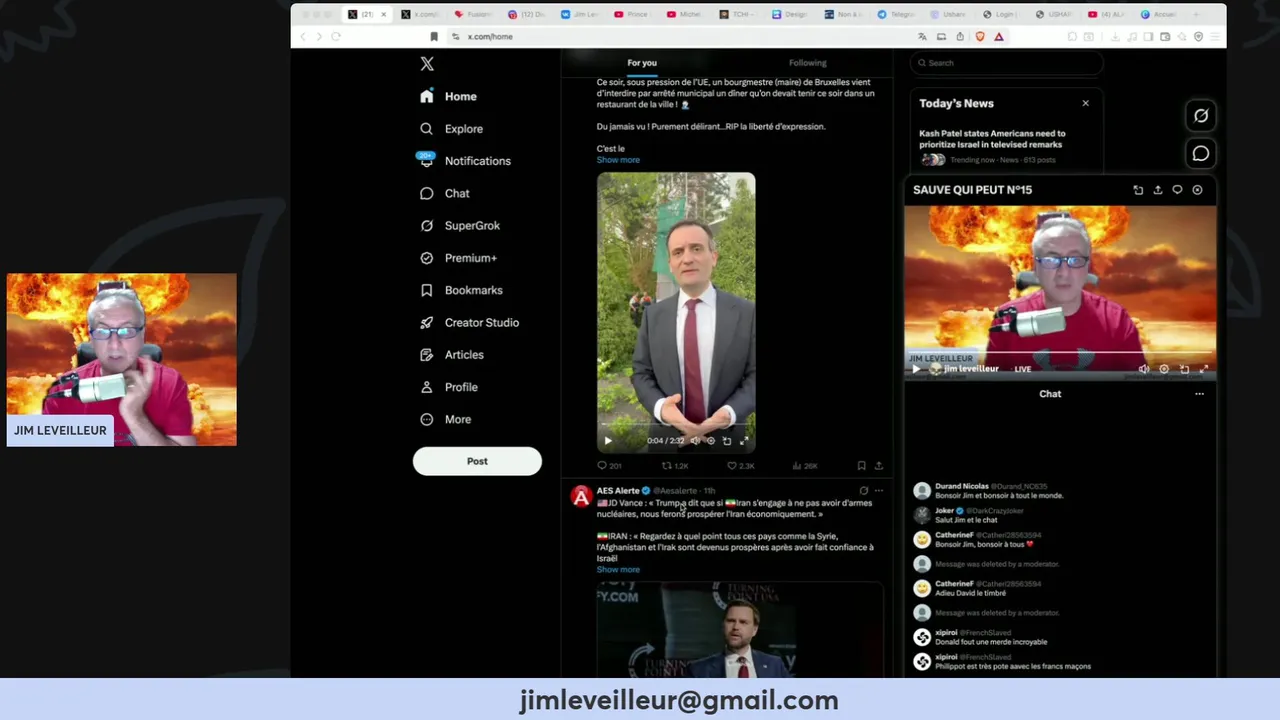The image size is (1280, 720).
Task: Reload the page in the browser
Action: pos(336,37)
